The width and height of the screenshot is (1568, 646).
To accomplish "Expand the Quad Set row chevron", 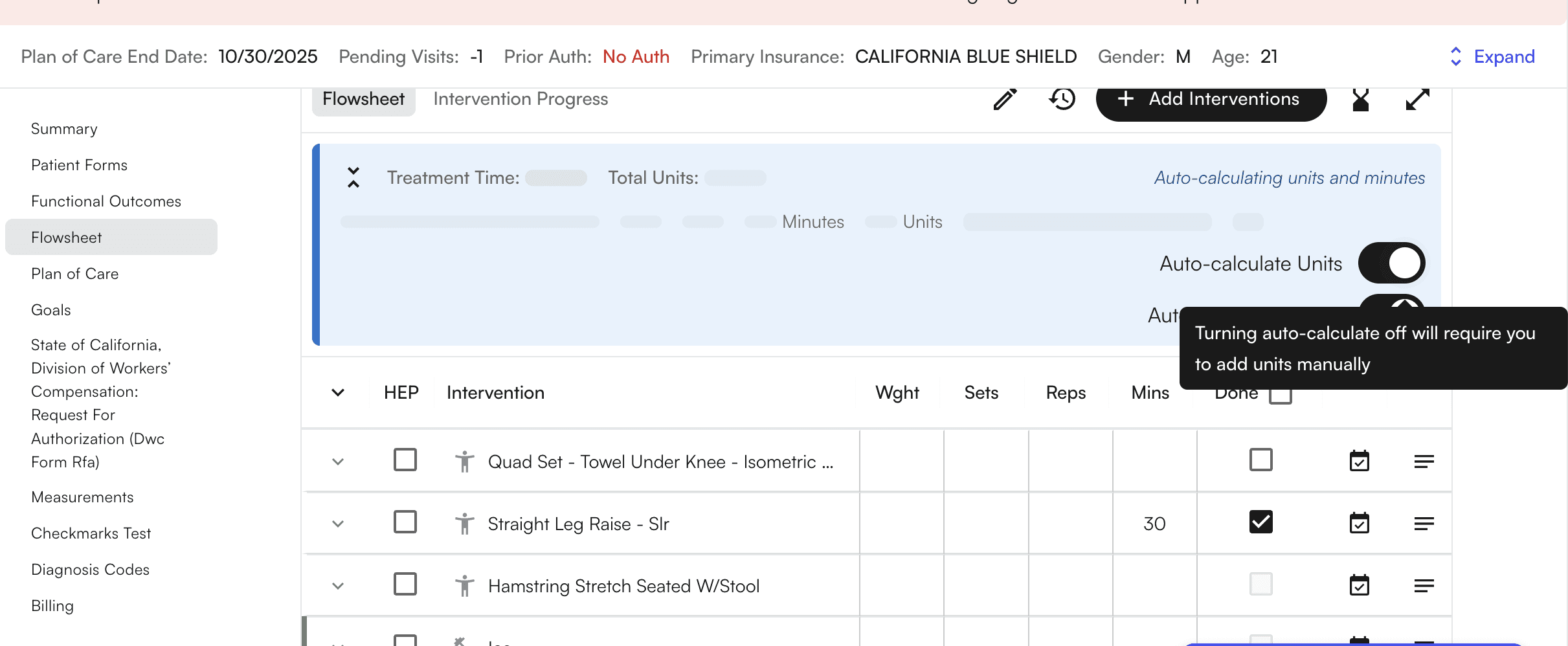I will (338, 462).
